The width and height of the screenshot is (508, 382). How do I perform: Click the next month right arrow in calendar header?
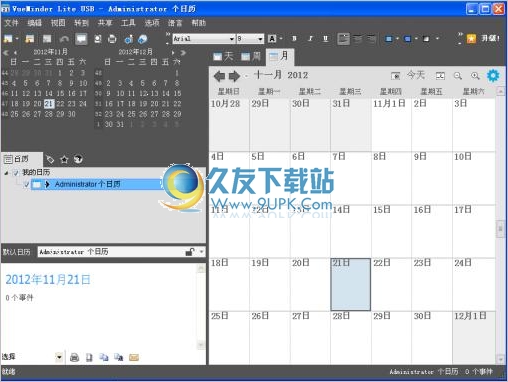pos(234,76)
